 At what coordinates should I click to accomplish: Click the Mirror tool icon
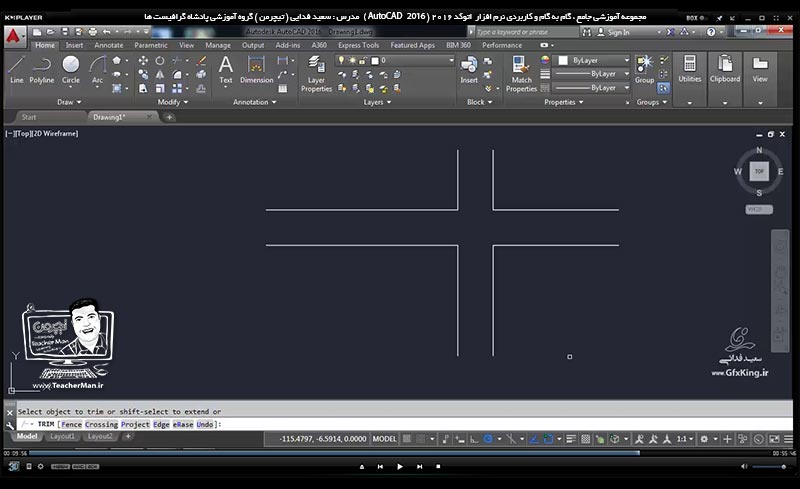click(160, 75)
